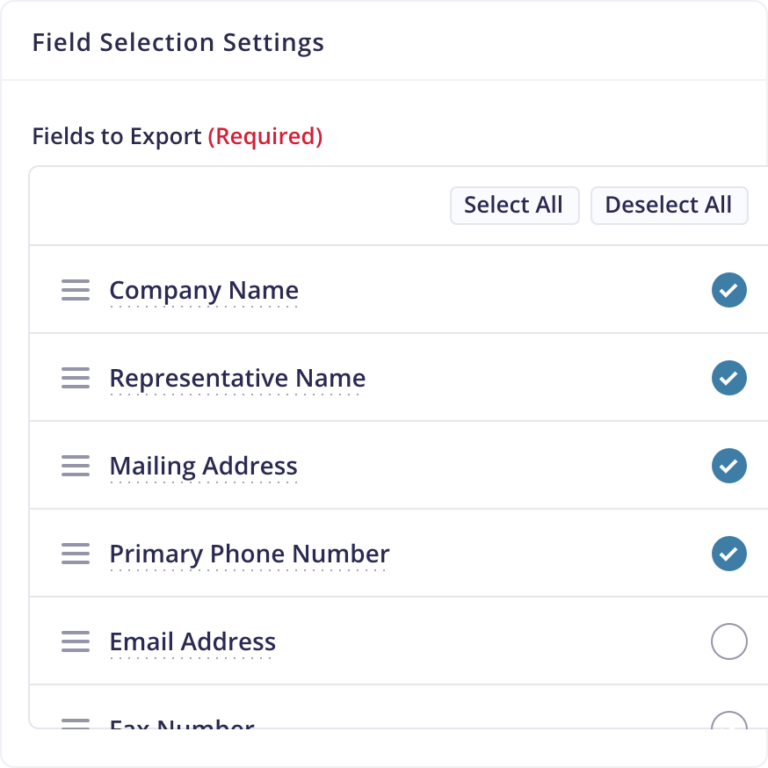Click the drag handle beside Company Name
The width and height of the screenshot is (768, 768).
point(76,290)
